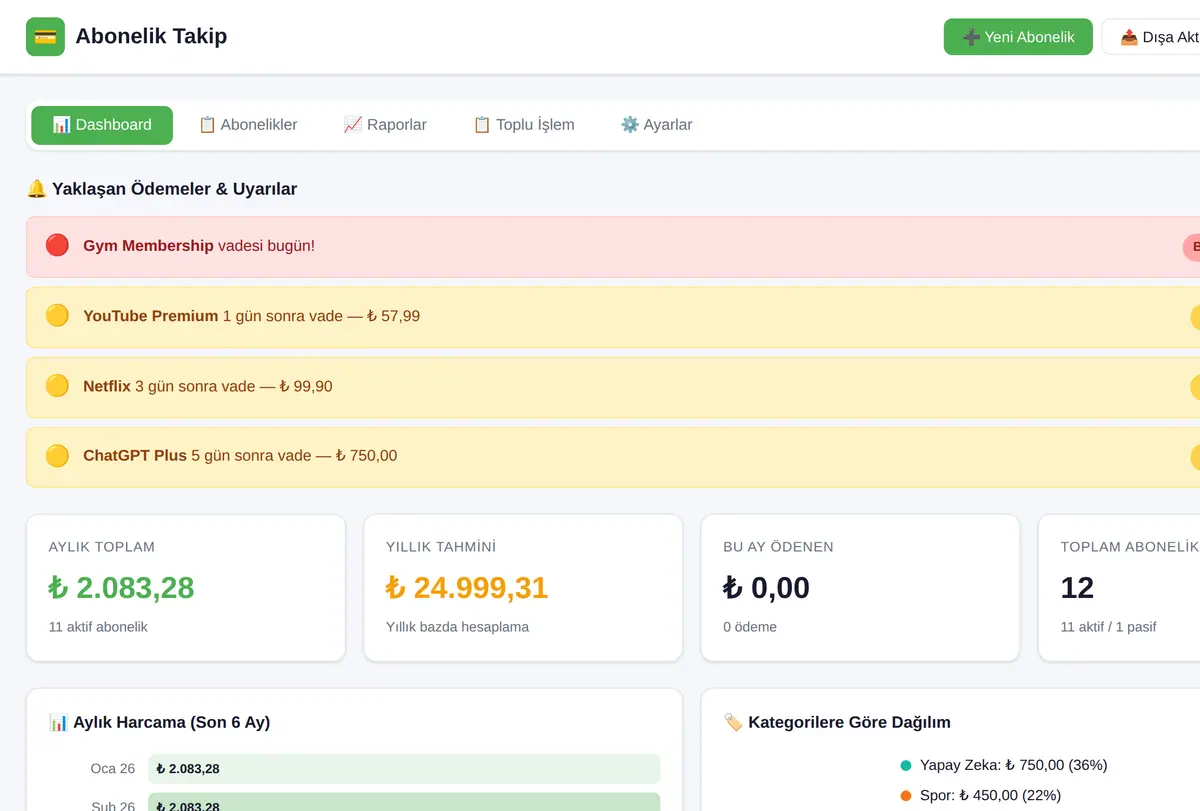
Task: Click the Dışa Aktar export button
Action: point(1151,37)
